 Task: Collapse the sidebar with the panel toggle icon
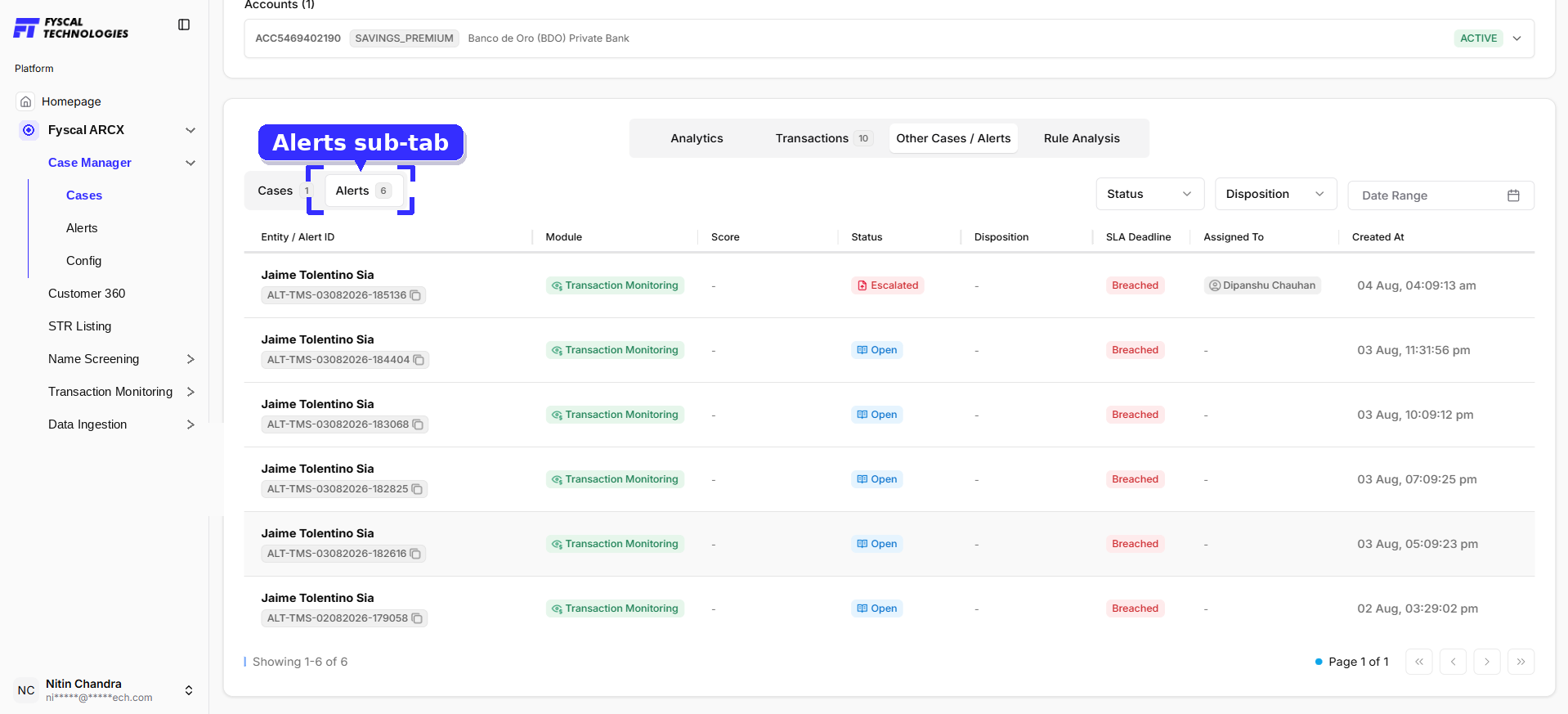coord(184,25)
